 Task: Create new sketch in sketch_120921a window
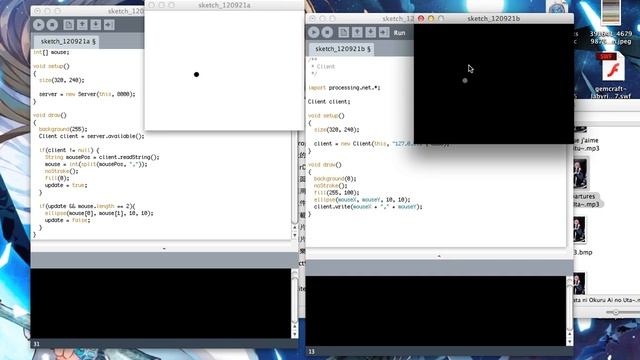pos(69,25)
